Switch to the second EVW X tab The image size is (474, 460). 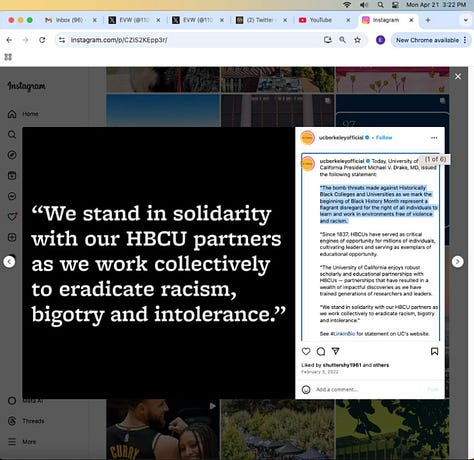[x=198, y=20]
